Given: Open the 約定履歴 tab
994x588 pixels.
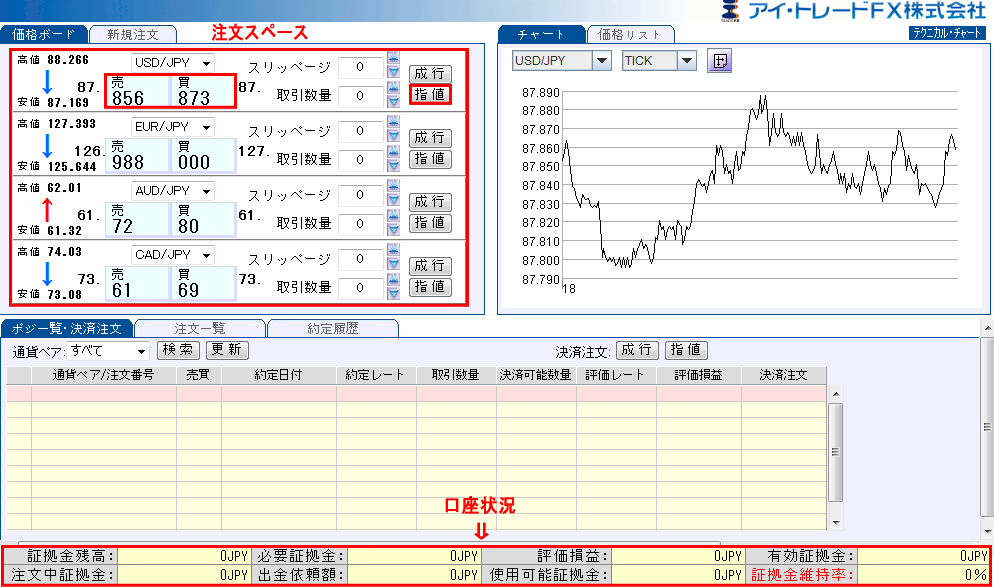Looking at the screenshot, I should point(333,328).
